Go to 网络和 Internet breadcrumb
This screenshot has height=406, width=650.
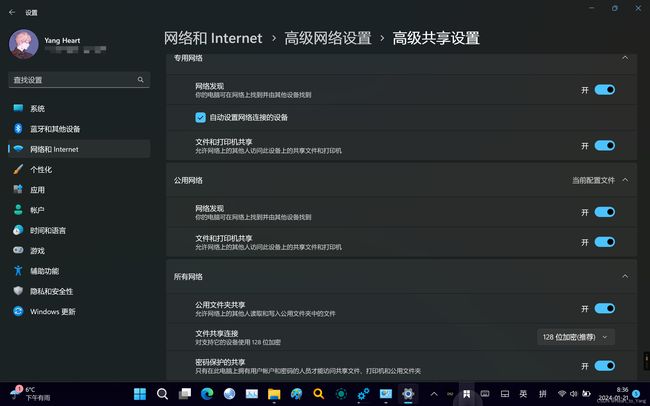[x=213, y=38]
